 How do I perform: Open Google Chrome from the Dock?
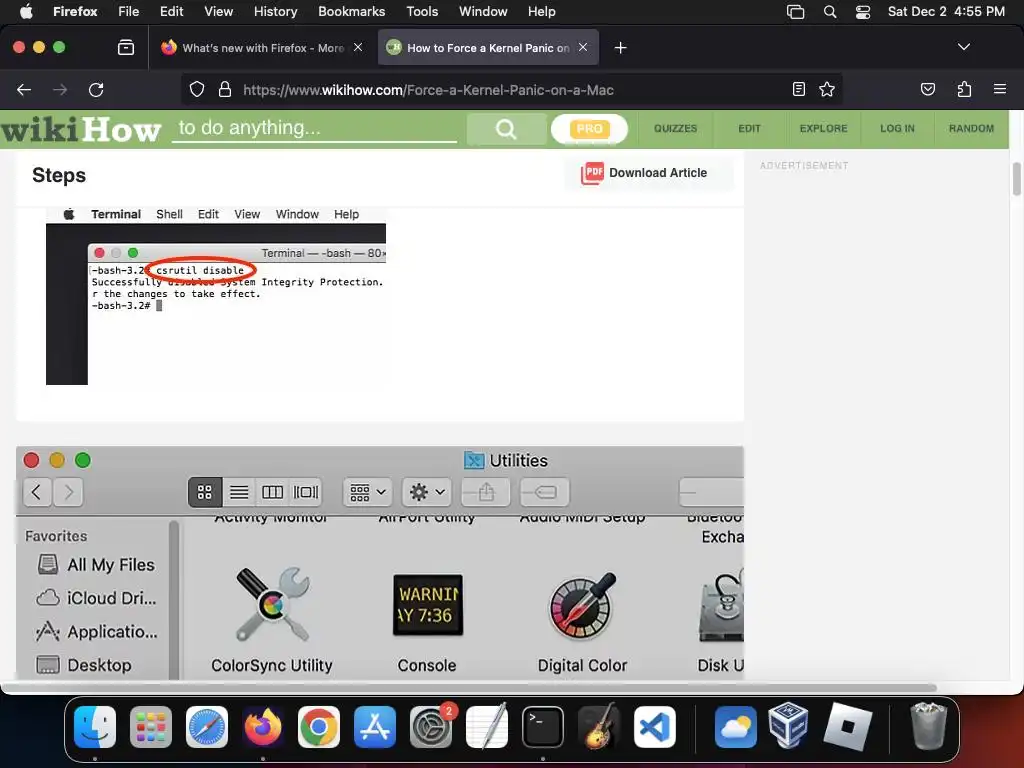click(319, 727)
